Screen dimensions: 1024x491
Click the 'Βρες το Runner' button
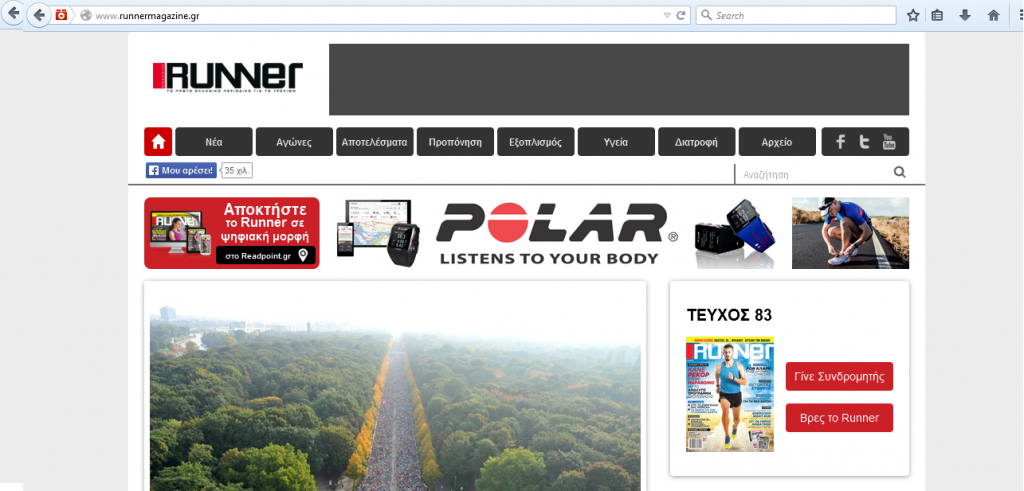tap(839, 418)
